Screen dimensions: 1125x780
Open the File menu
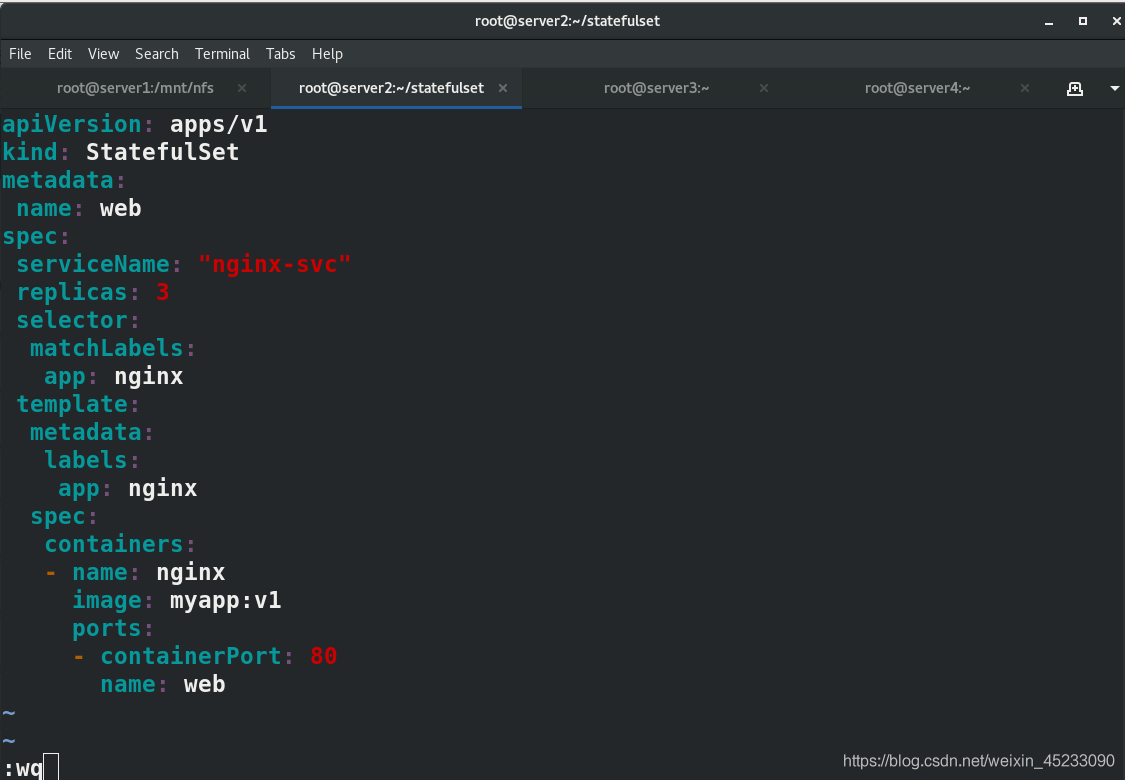pyautogui.click(x=20, y=54)
